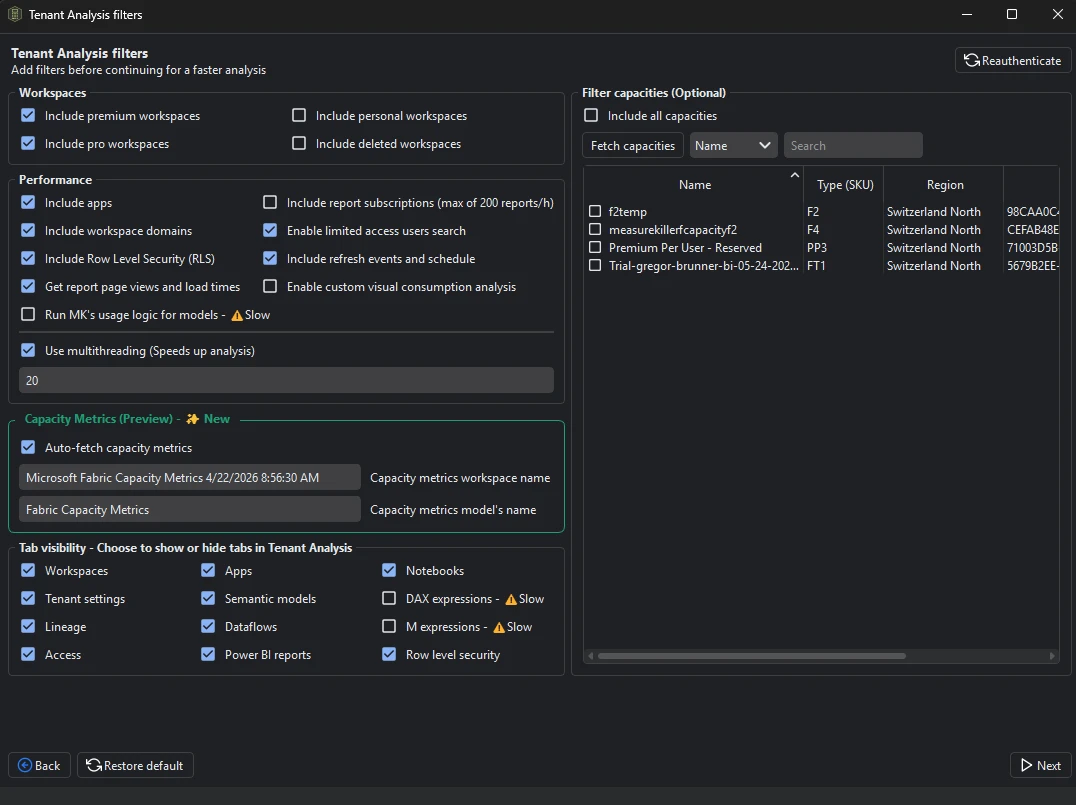
Task: Hide the Lineage tab
Action: 28,627
